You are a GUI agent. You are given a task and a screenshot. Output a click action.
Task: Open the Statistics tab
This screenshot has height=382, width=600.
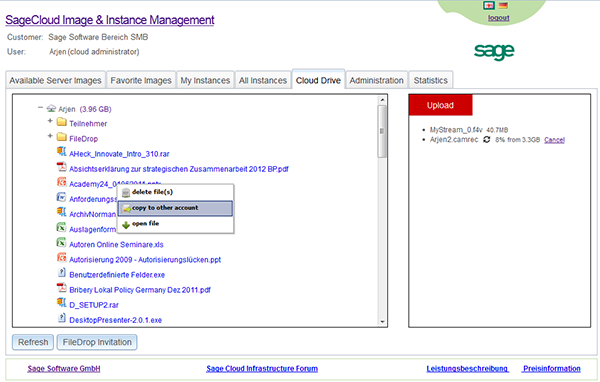pos(430,80)
